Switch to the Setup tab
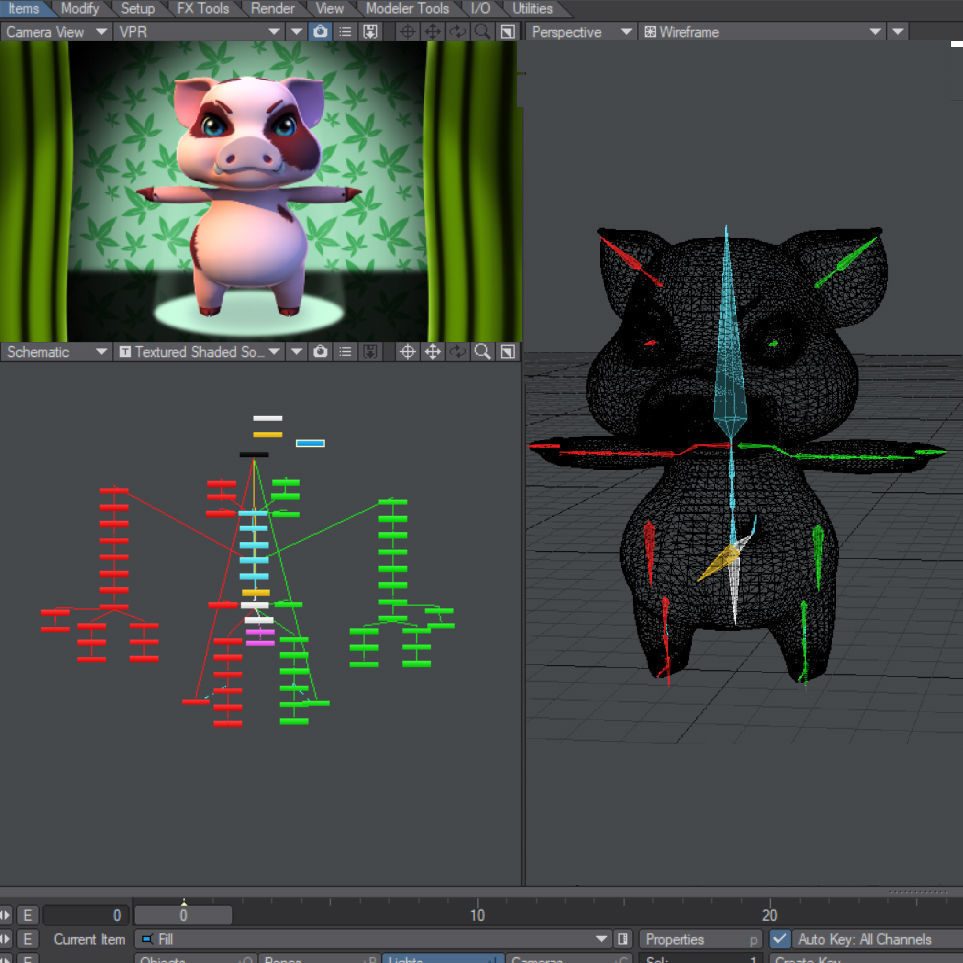Viewport: 963px width, 963px height. (x=138, y=9)
